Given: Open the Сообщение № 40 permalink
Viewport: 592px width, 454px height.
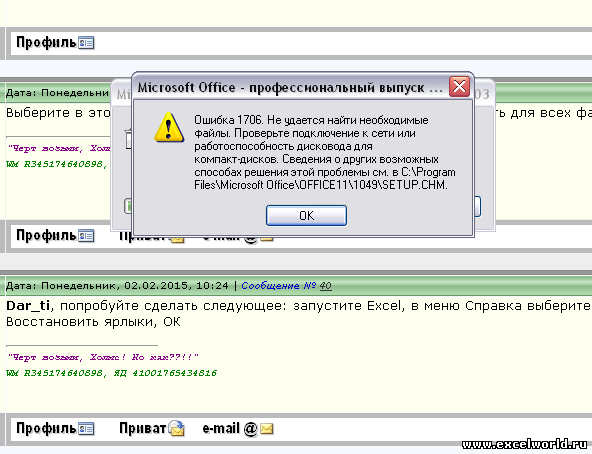Looking at the screenshot, I should click(287, 286).
